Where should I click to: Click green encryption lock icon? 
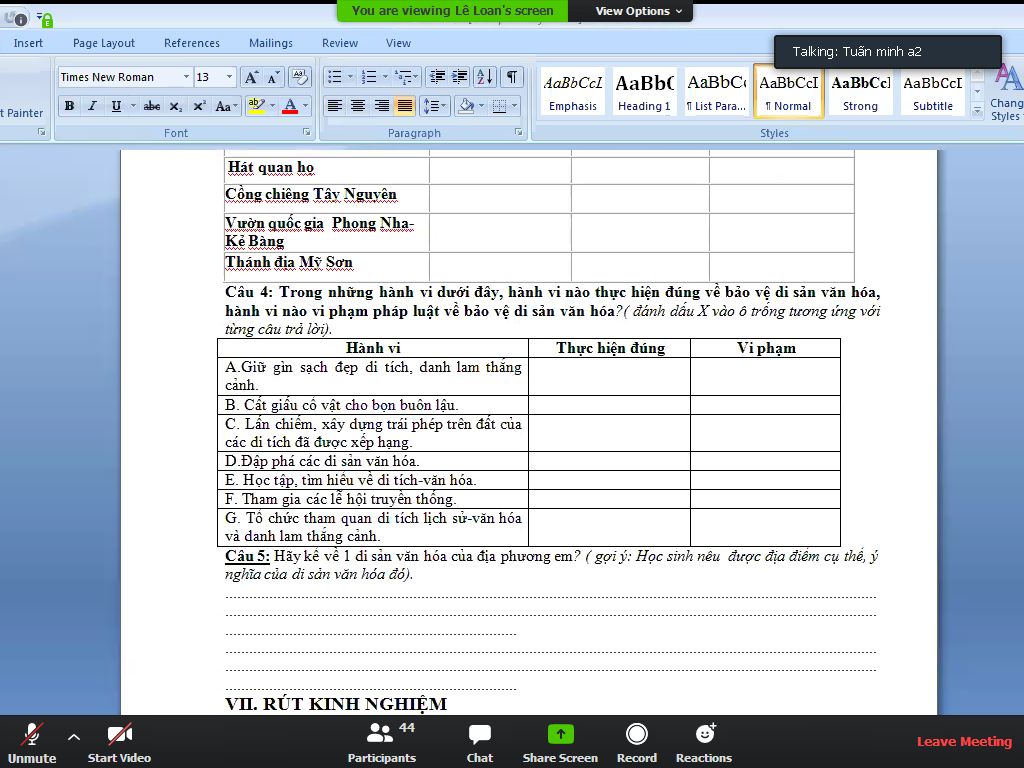point(45,20)
